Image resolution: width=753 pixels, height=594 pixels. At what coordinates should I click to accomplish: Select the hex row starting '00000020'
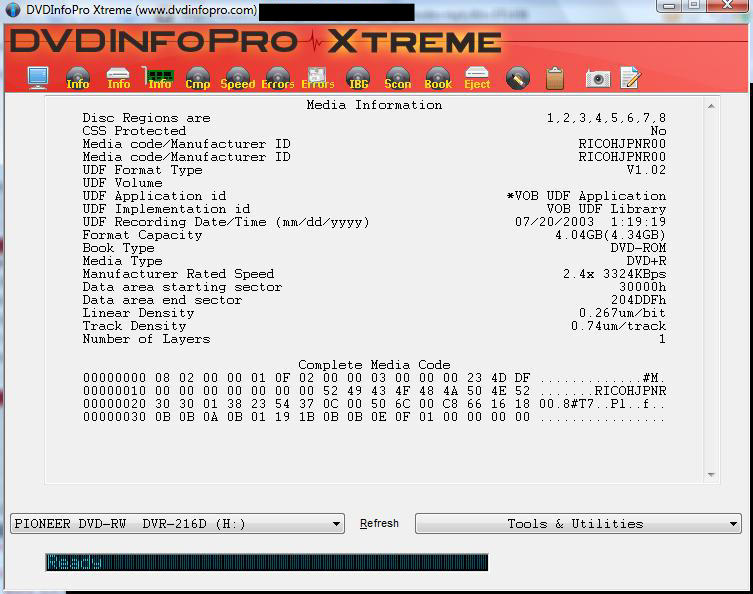click(374, 404)
